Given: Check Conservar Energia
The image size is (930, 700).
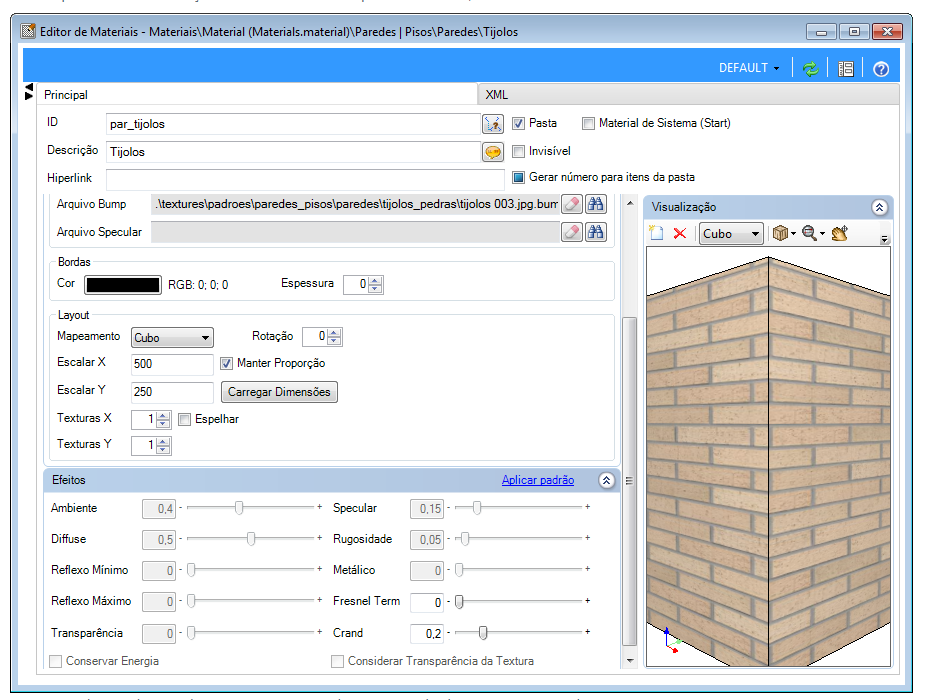Looking at the screenshot, I should pyautogui.click(x=56, y=661).
